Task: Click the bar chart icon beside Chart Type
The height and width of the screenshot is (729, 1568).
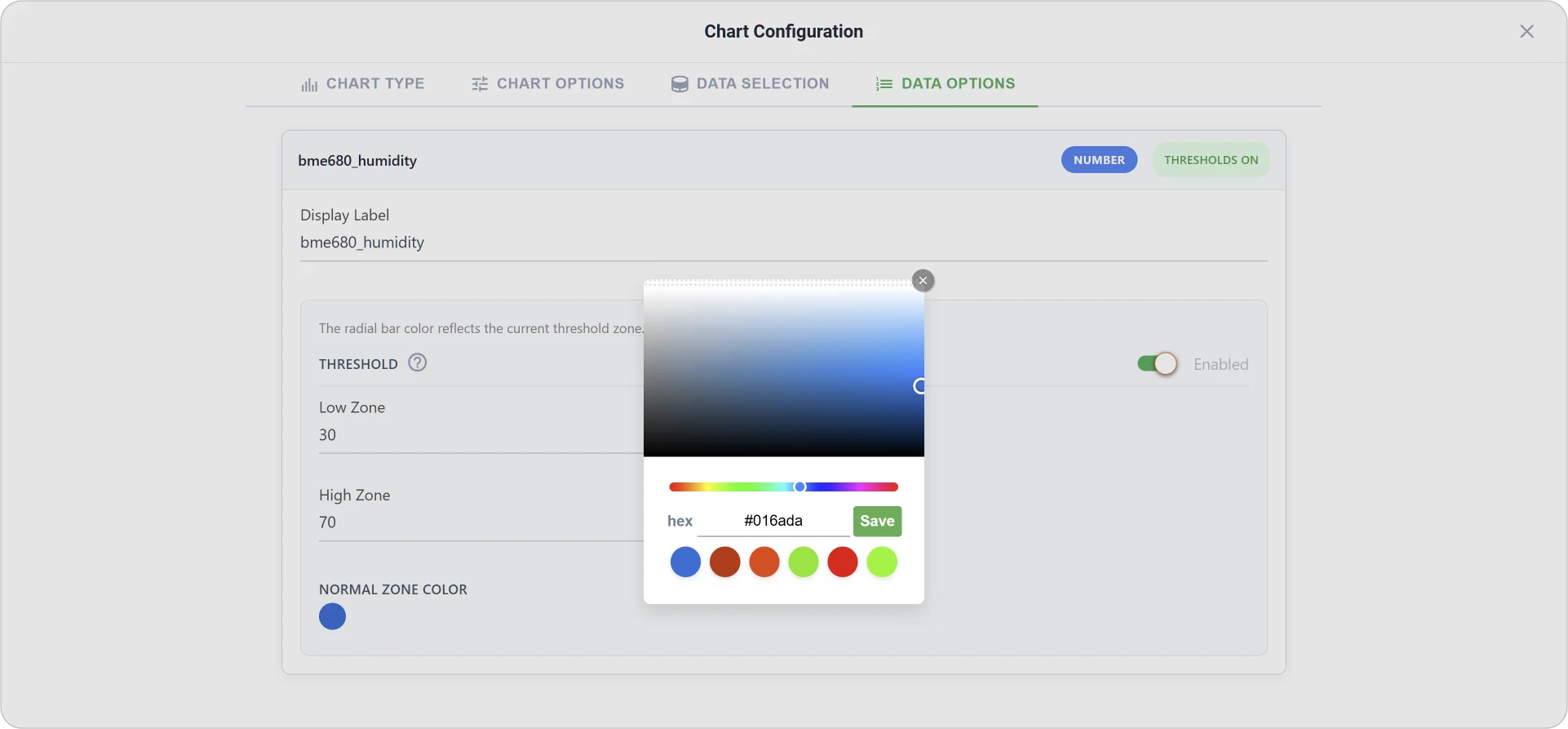Action: (309, 84)
